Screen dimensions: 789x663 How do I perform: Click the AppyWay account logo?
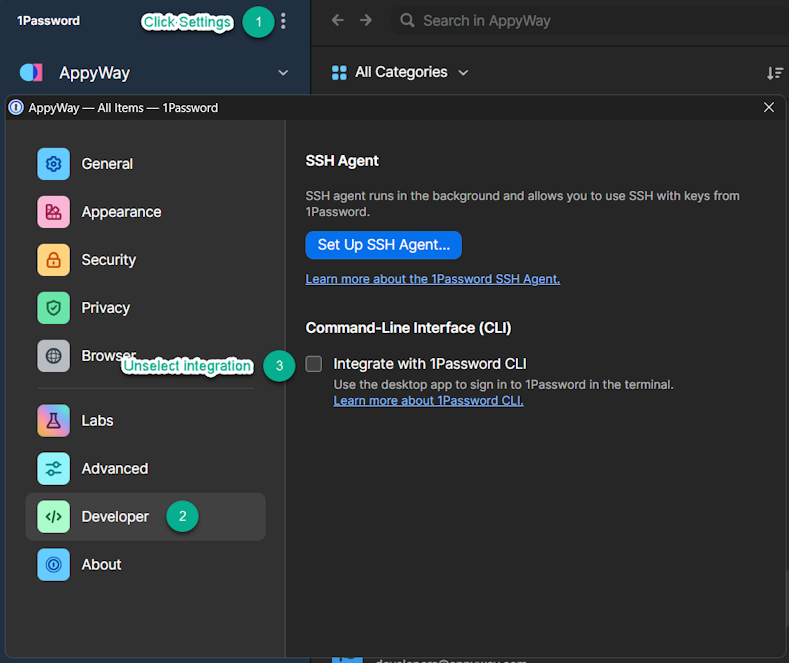(x=31, y=72)
